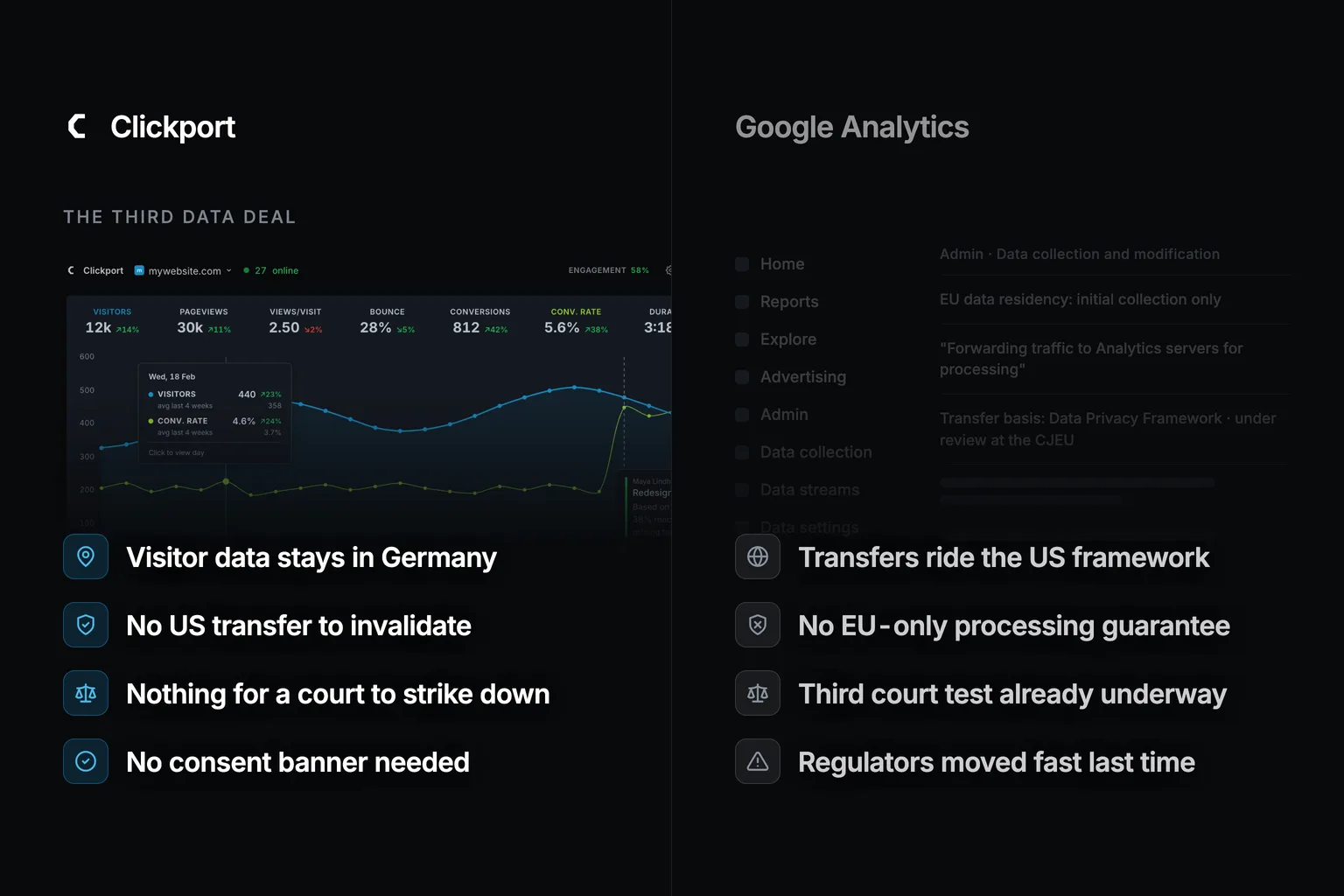Click the Clickport crescent logo icon

coord(77,127)
